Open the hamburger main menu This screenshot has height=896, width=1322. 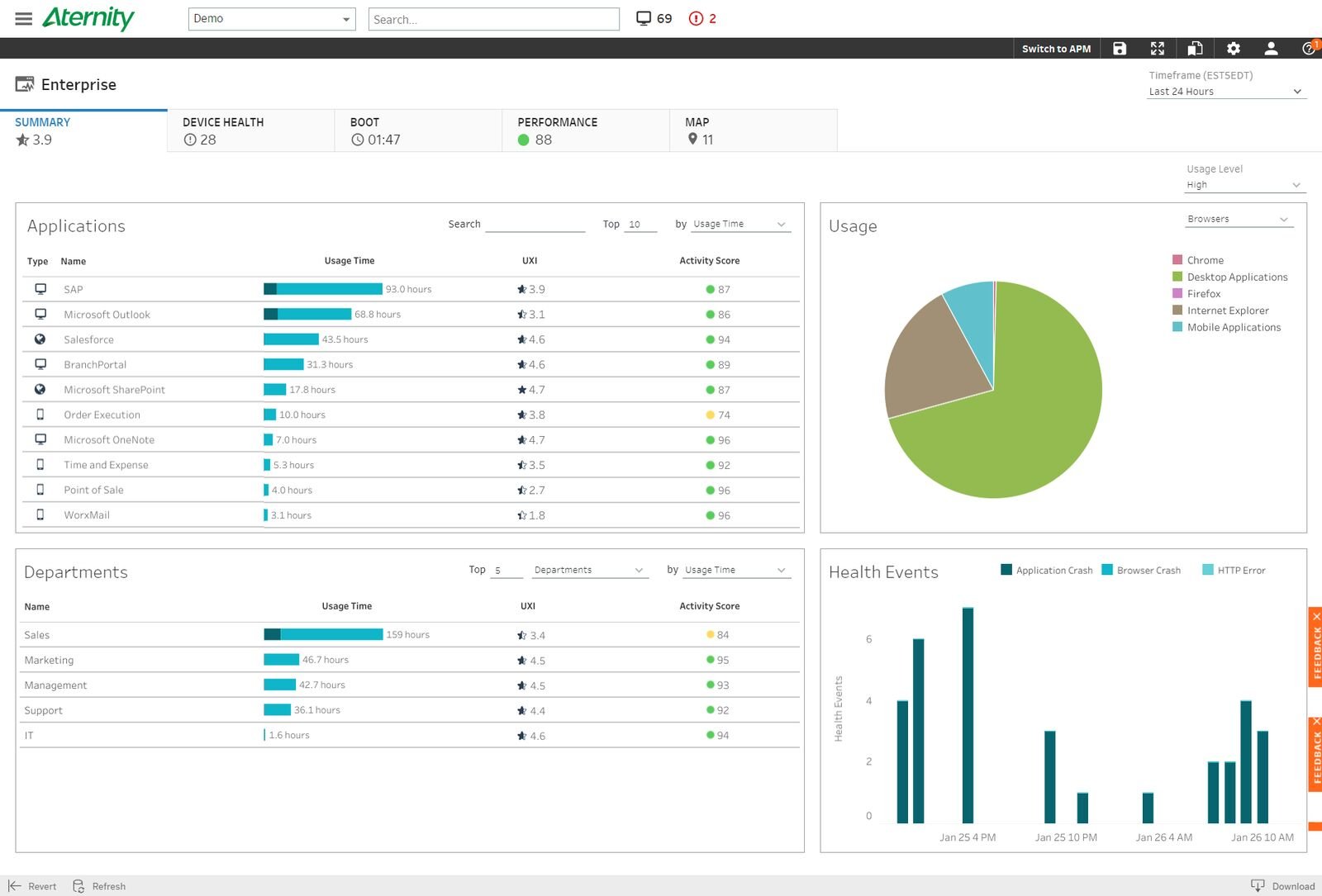pyautogui.click(x=24, y=18)
